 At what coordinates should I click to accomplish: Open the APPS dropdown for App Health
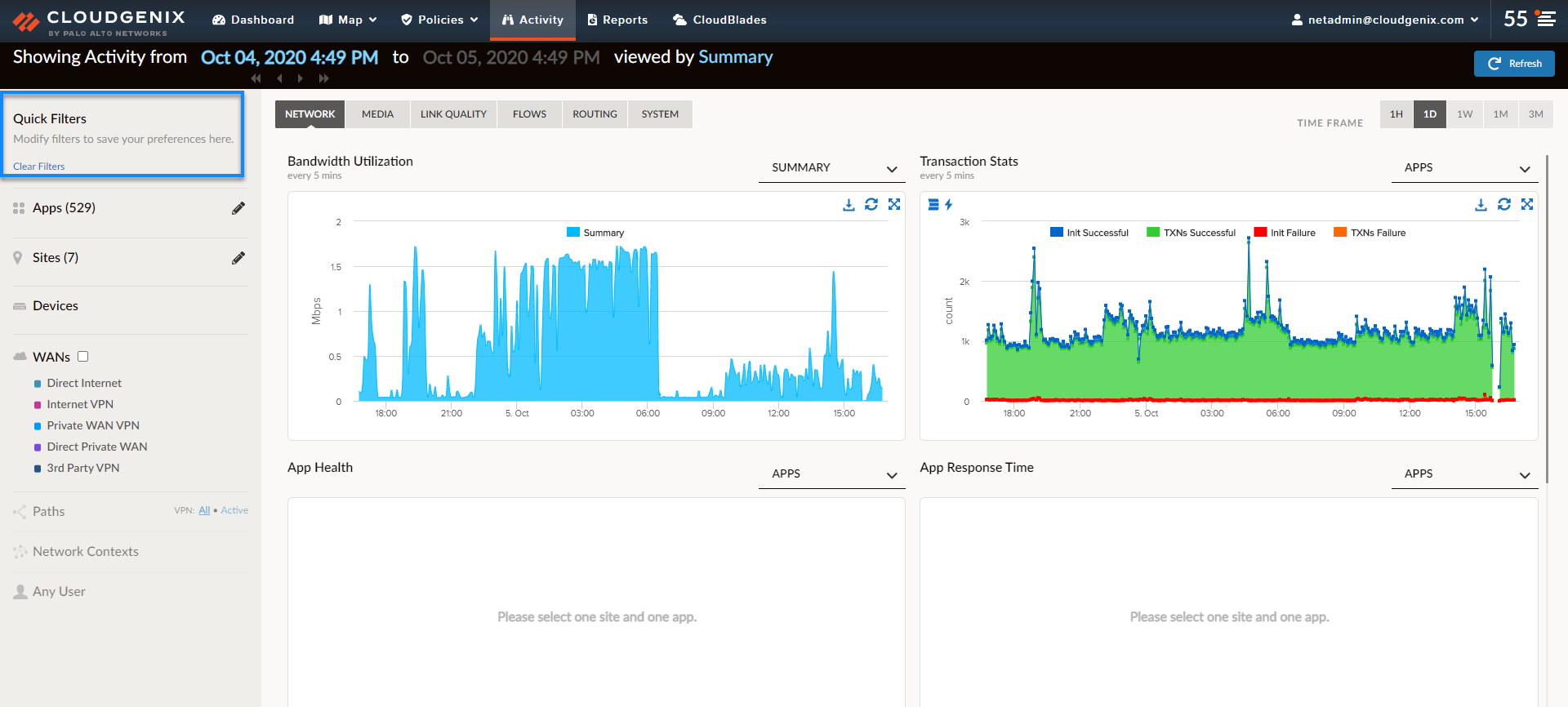tap(831, 474)
